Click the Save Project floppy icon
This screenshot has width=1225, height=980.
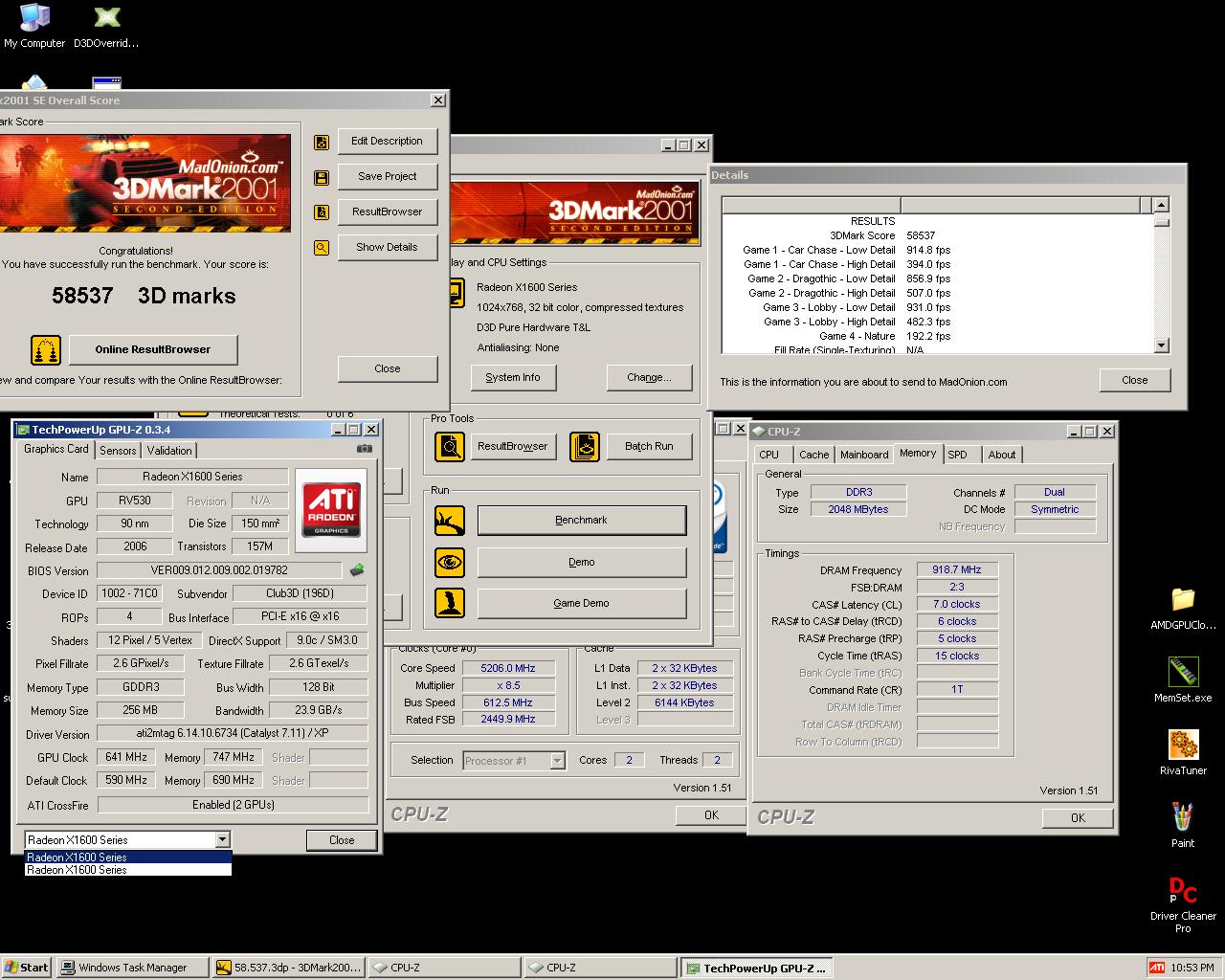(322, 177)
